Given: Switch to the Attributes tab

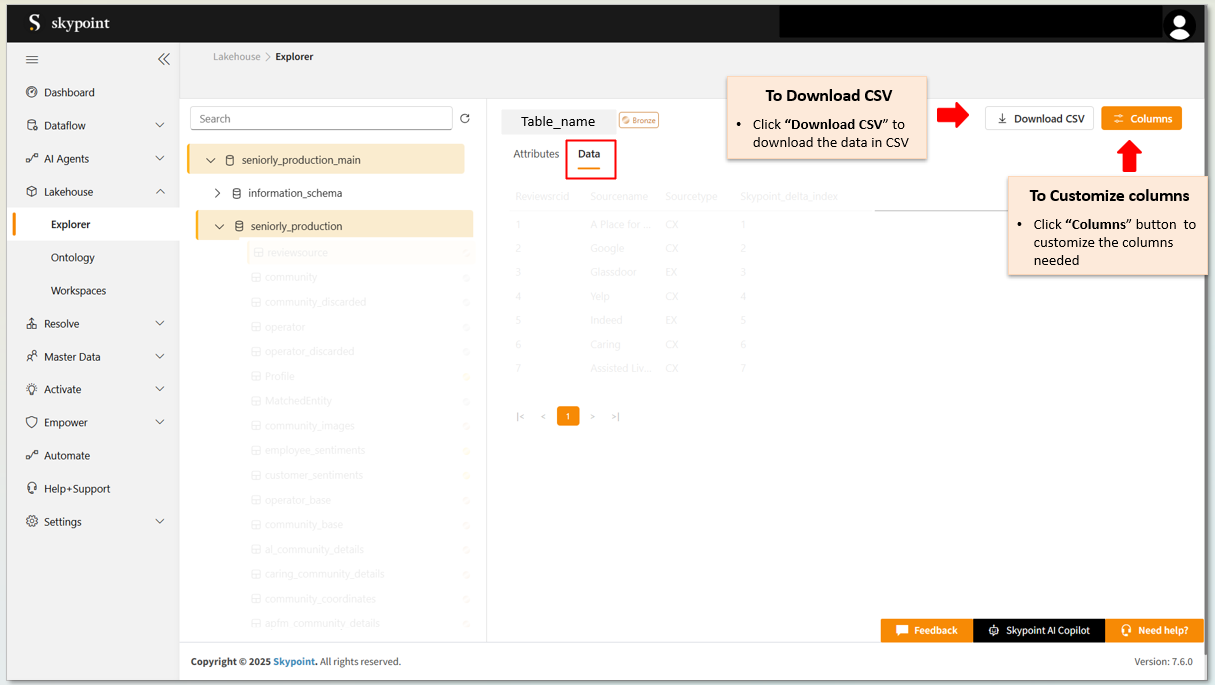Looking at the screenshot, I should click(x=536, y=154).
